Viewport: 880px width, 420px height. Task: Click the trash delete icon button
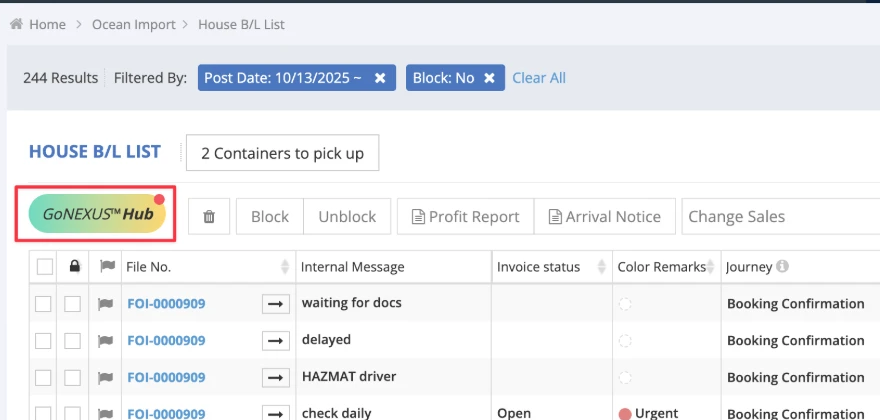coord(209,216)
